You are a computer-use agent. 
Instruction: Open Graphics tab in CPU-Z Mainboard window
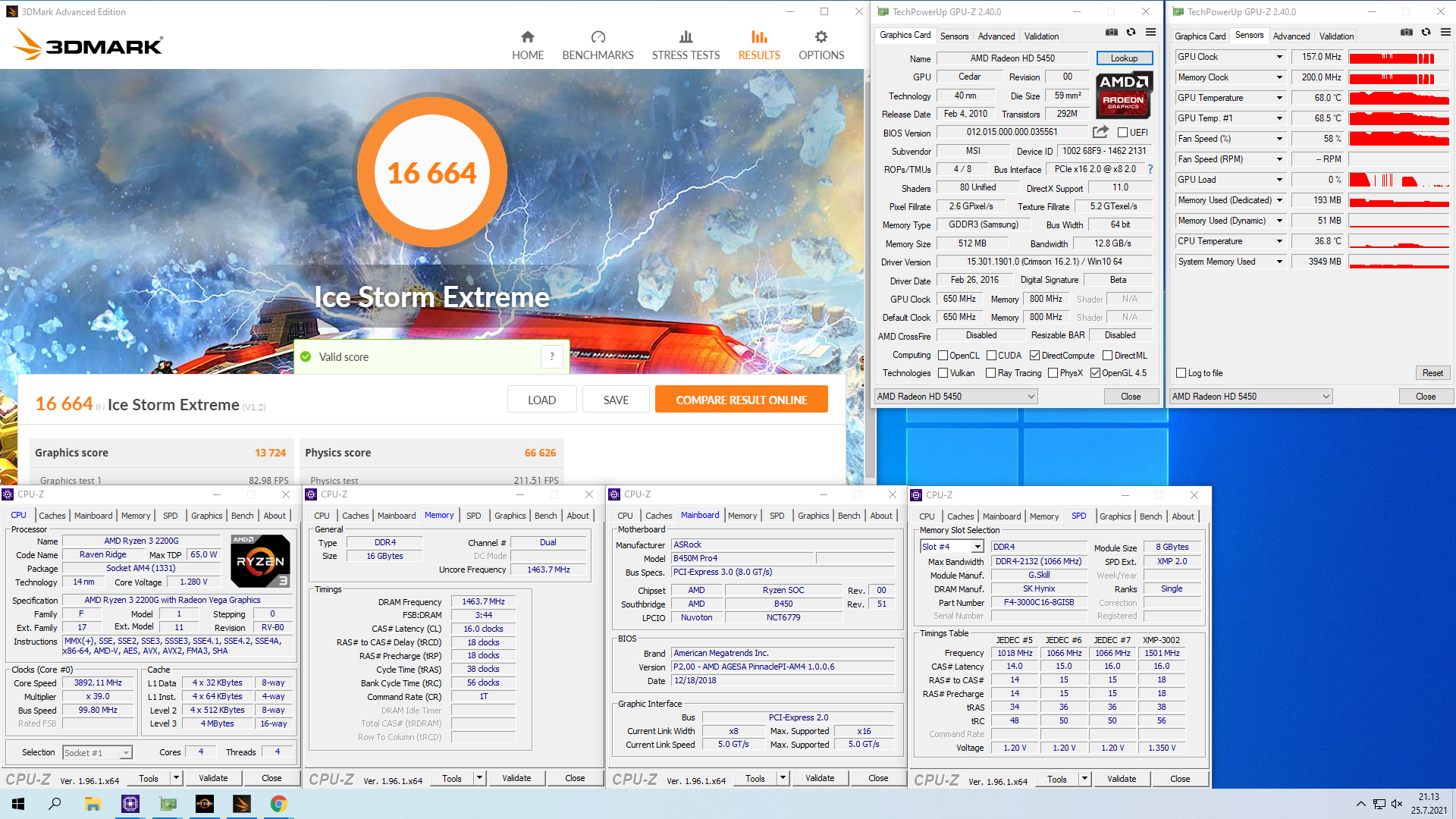tap(813, 516)
